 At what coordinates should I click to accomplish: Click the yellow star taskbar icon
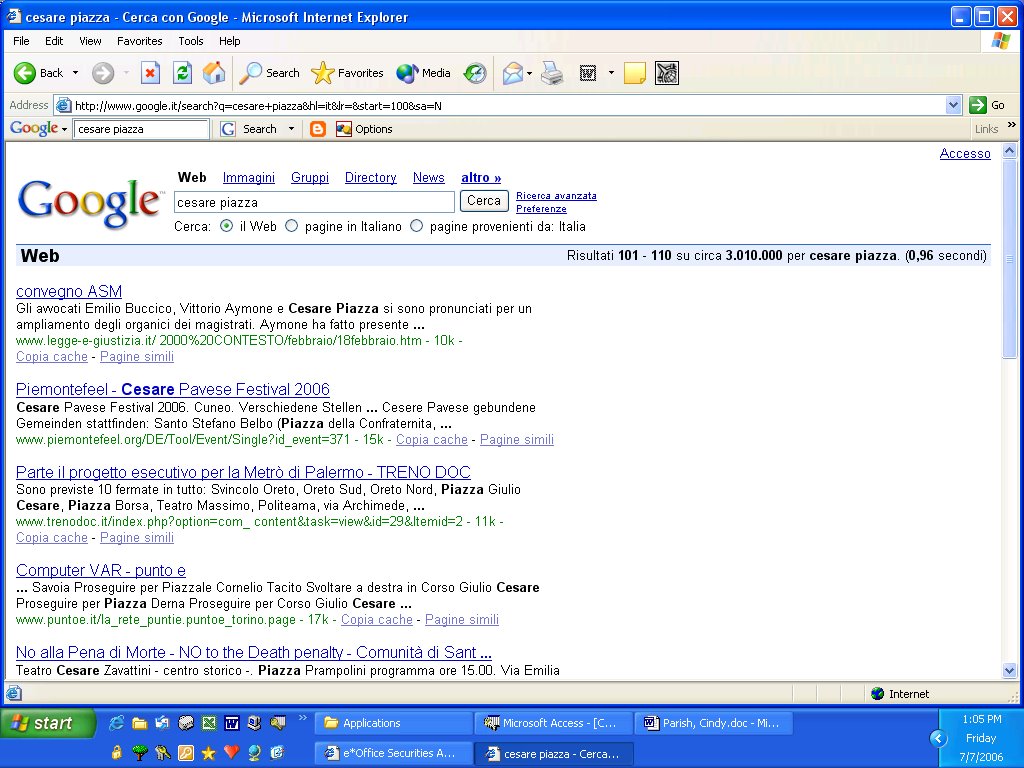click(x=208, y=753)
